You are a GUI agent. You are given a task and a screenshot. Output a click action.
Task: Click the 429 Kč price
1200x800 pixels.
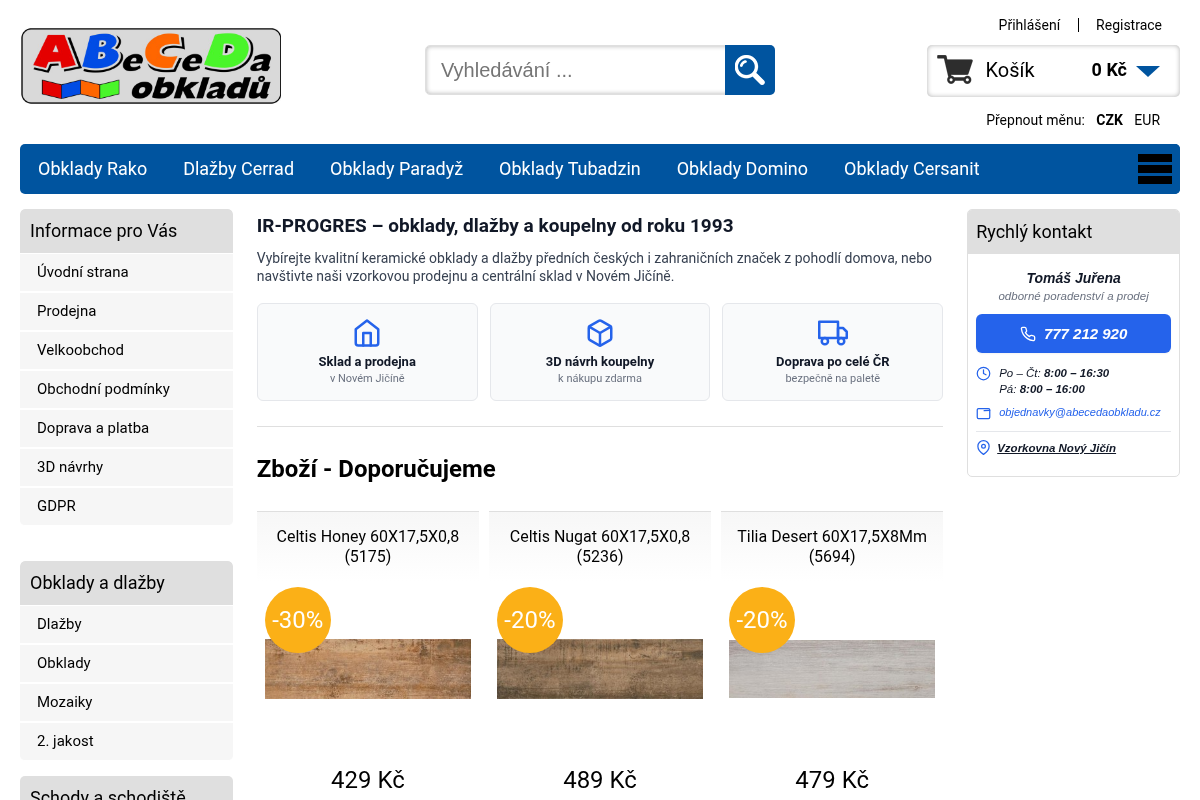pyautogui.click(x=368, y=780)
